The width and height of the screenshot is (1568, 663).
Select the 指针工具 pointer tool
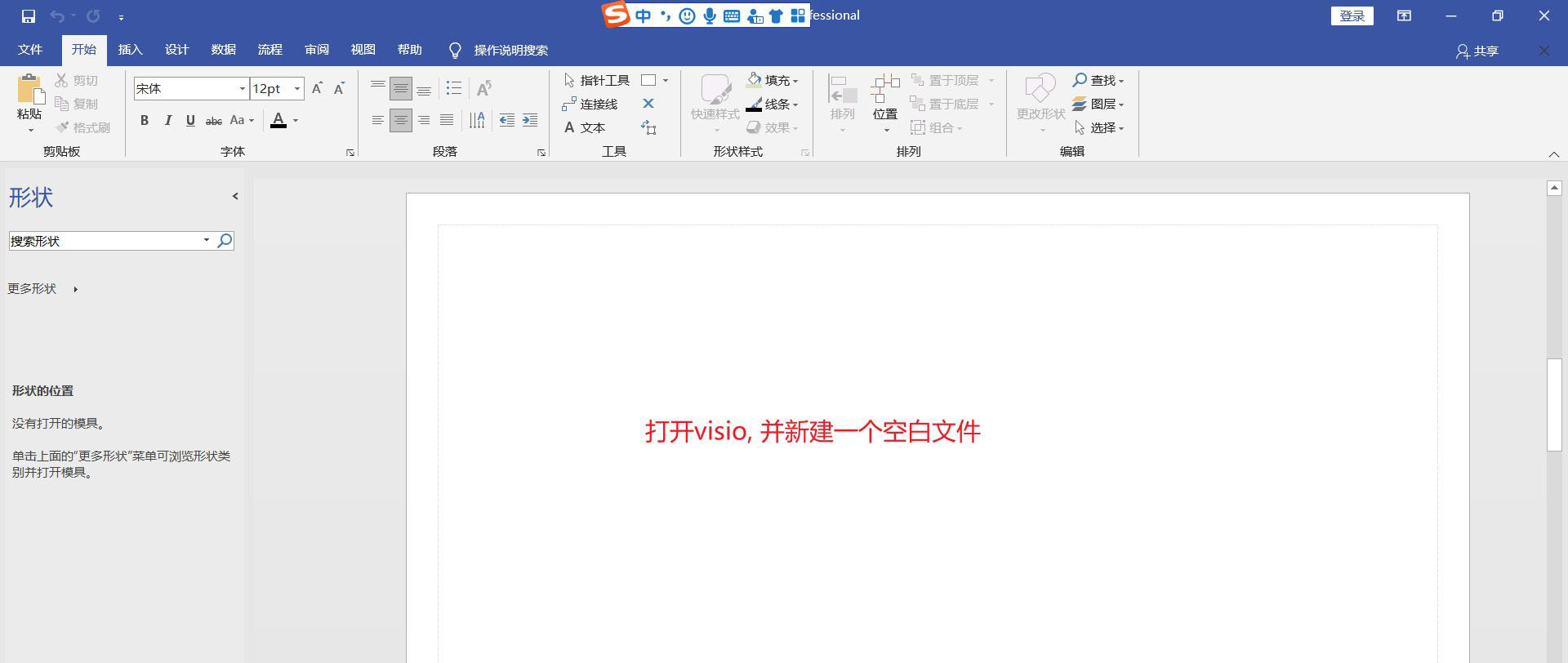tap(596, 80)
